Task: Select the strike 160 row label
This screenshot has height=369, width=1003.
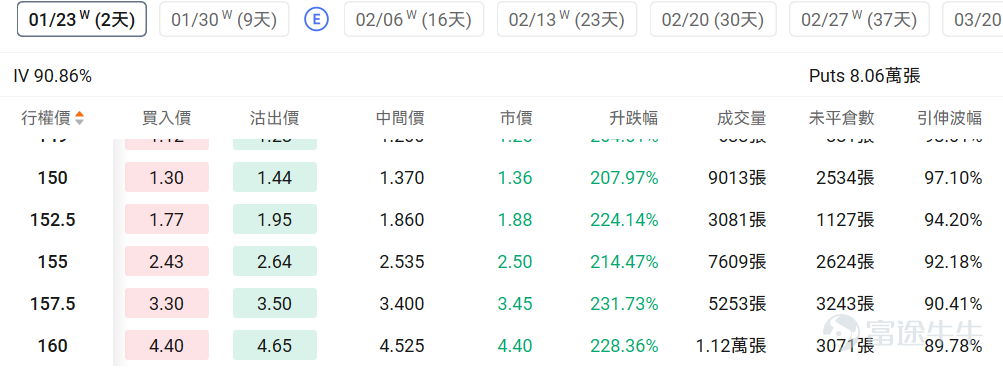Action: 52,346
